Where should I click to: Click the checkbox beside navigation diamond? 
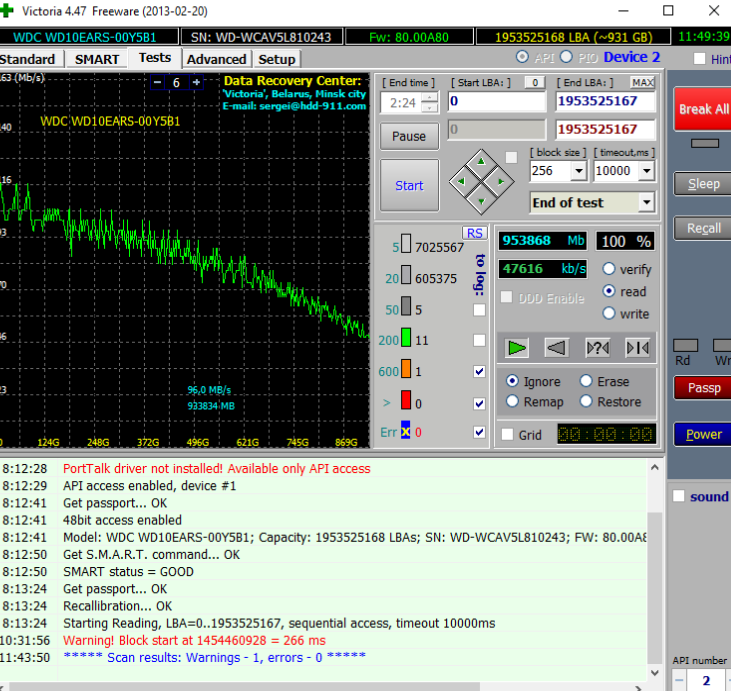tap(511, 157)
